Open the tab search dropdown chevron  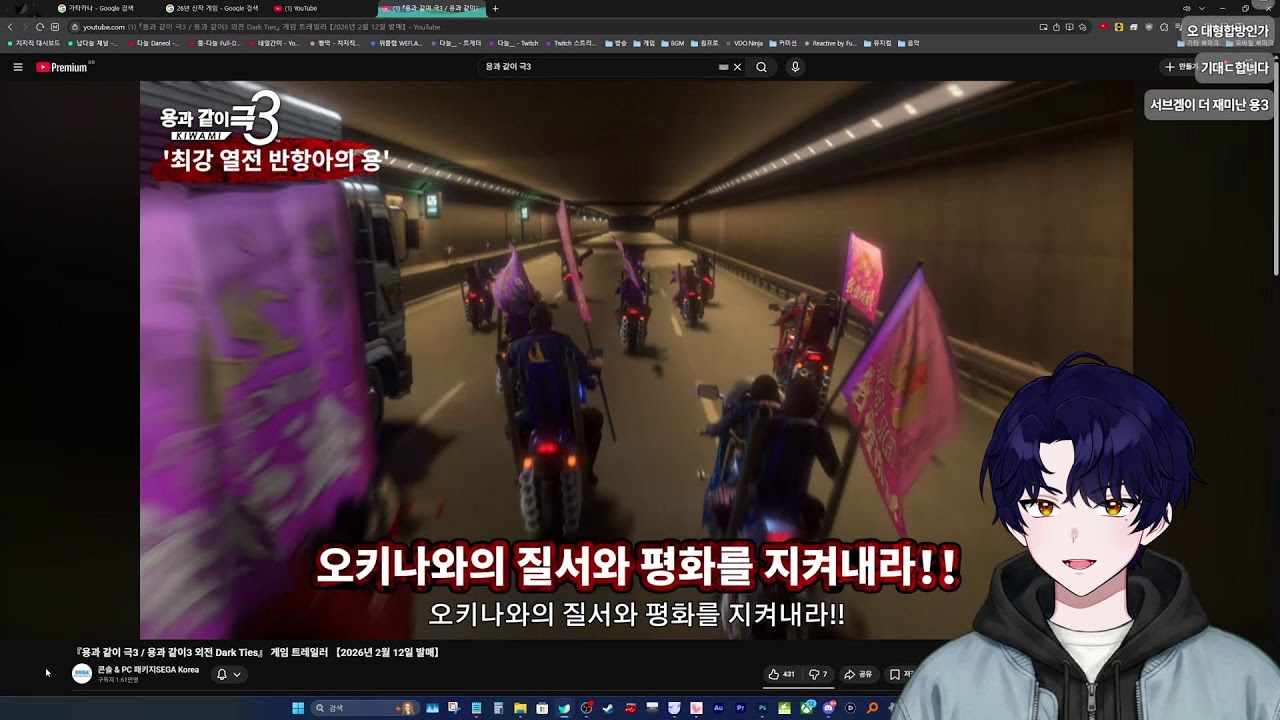(1202, 8)
